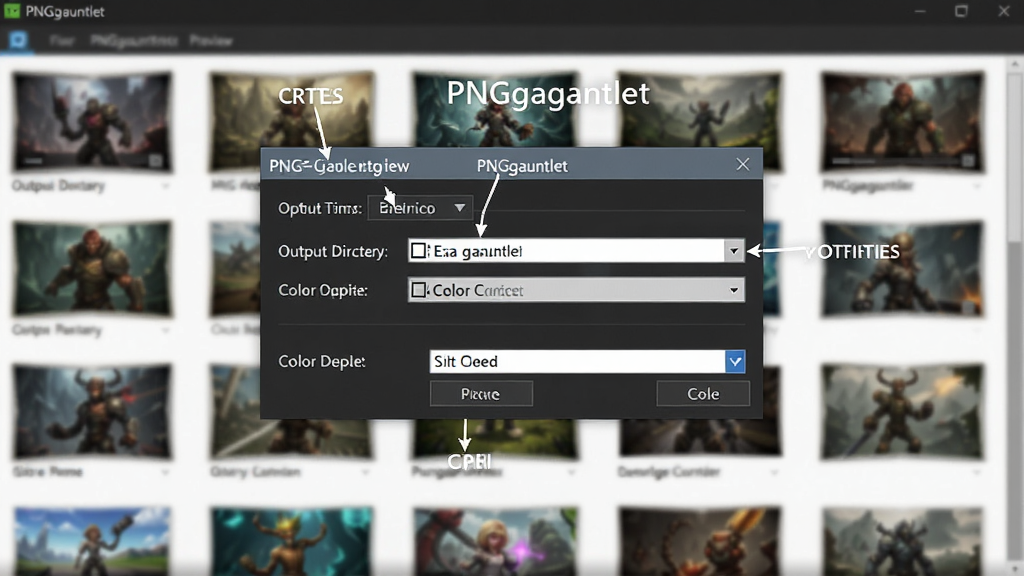Open the Optut Tims dropdown showing Elelnico
1024x576 pixels.
[420, 208]
